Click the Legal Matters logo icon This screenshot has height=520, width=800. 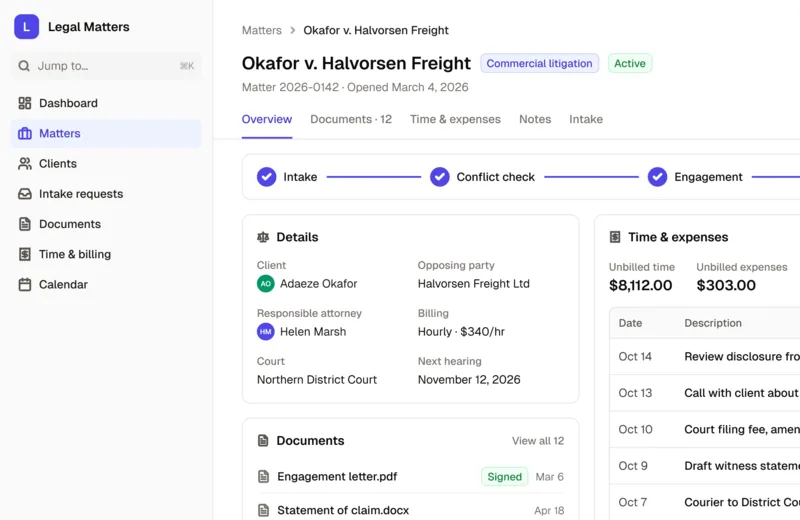[x=27, y=27]
